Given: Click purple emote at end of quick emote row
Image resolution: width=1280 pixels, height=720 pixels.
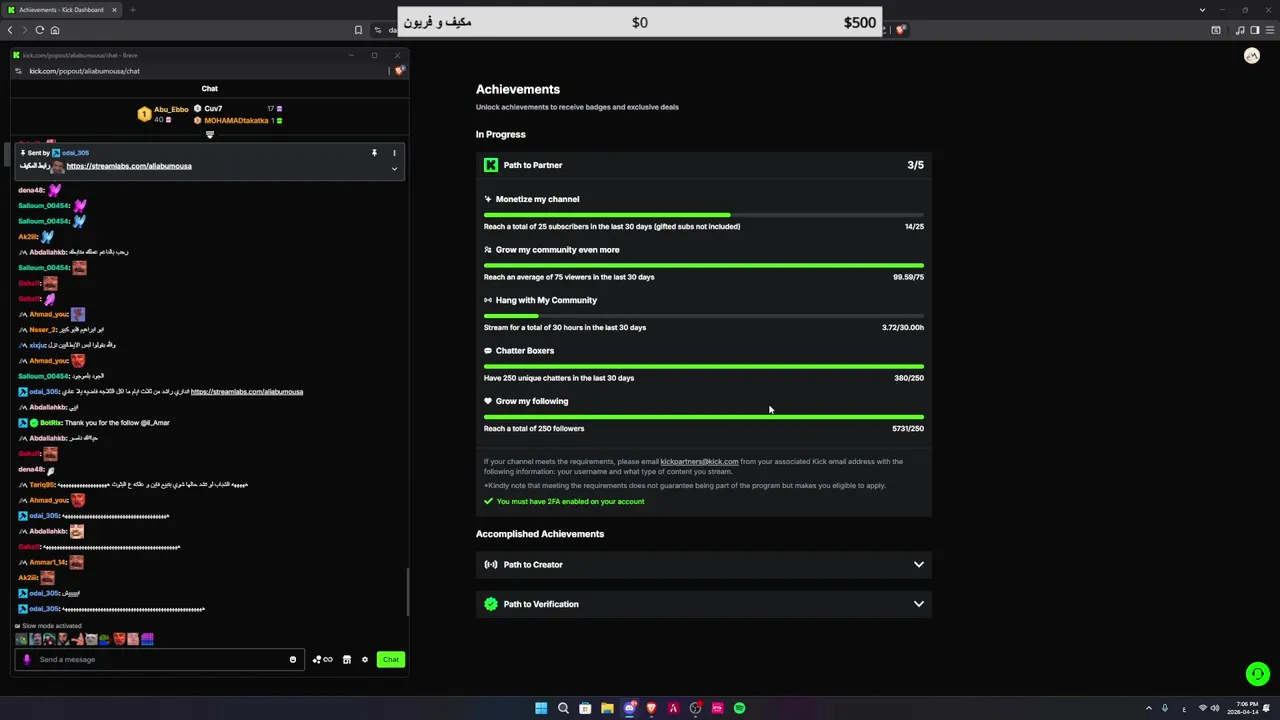Looking at the screenshot, I should click(147, 639).
